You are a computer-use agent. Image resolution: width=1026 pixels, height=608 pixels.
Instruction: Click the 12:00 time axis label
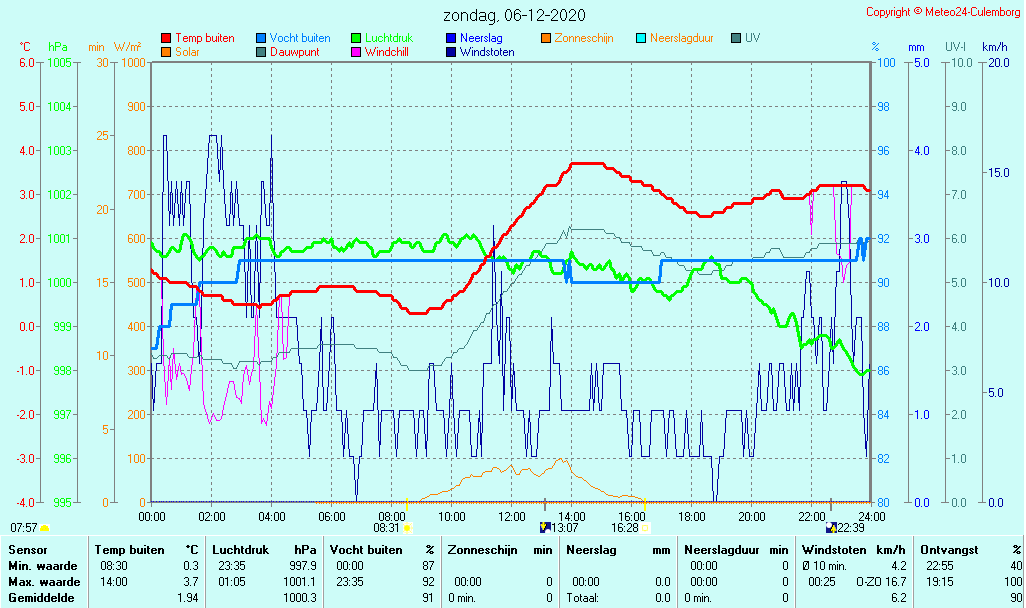coord(512,516)
